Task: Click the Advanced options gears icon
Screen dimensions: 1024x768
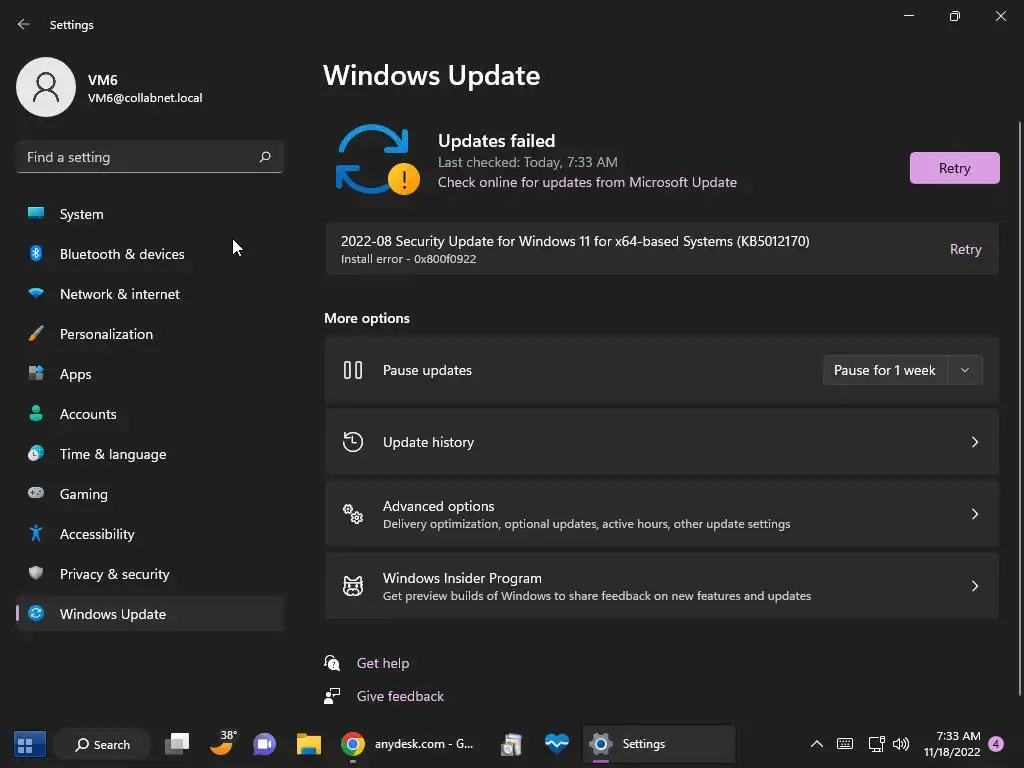Action: [353, 514]
